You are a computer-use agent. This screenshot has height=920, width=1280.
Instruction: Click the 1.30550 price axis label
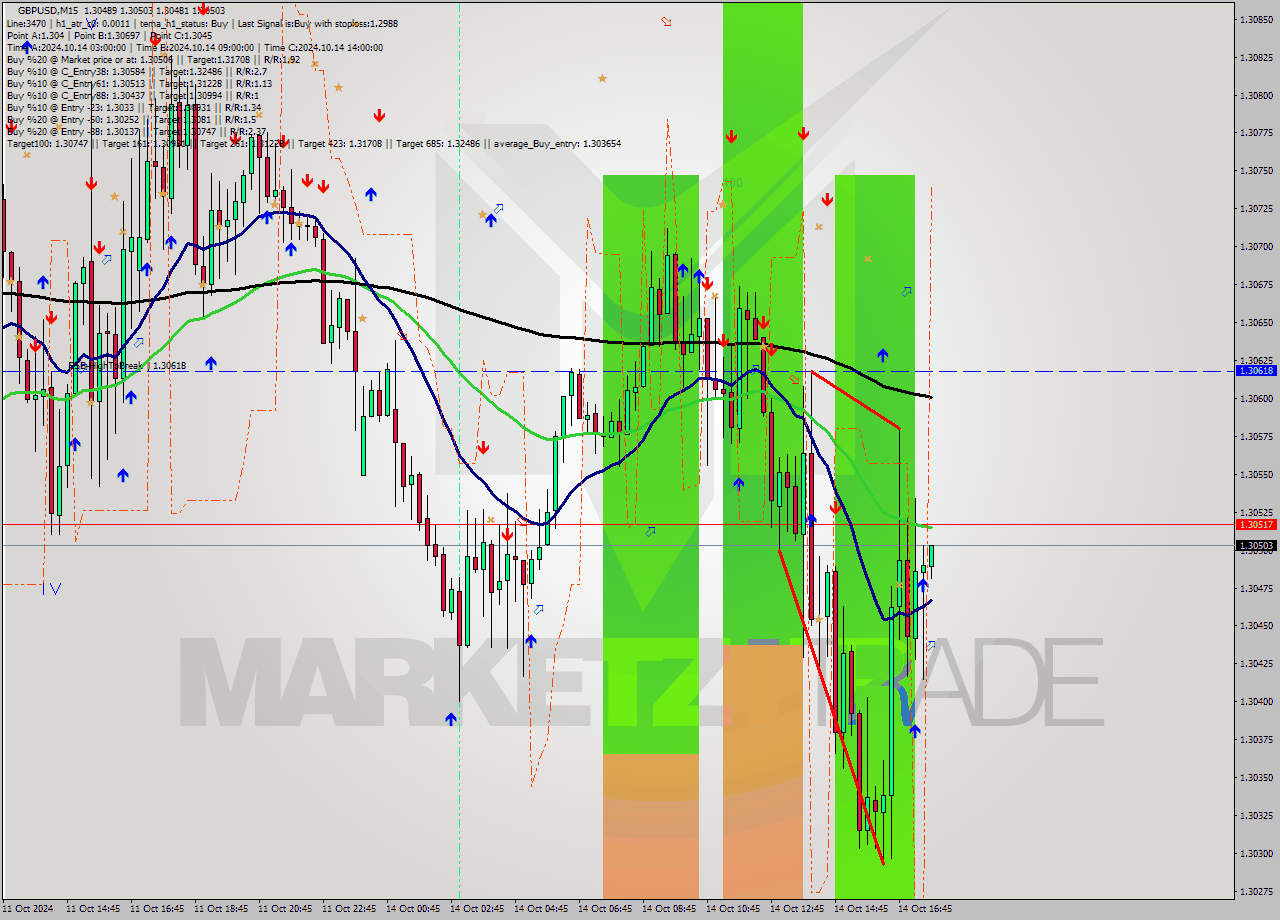point(1256,474)
